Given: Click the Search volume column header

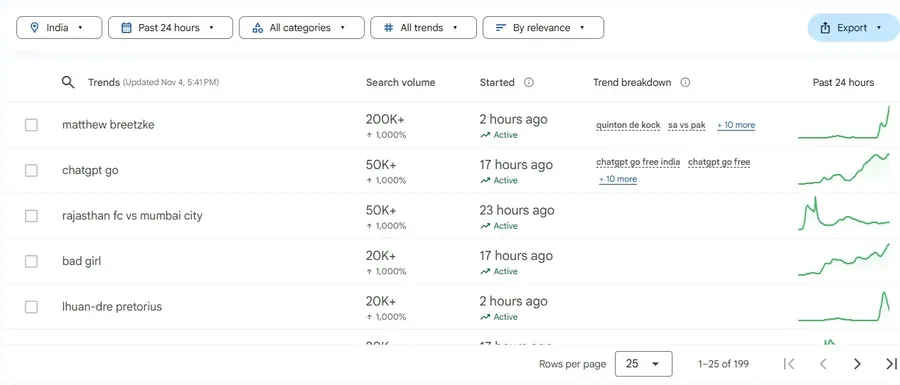Looking at the screenshot, I should pos(401,83).
